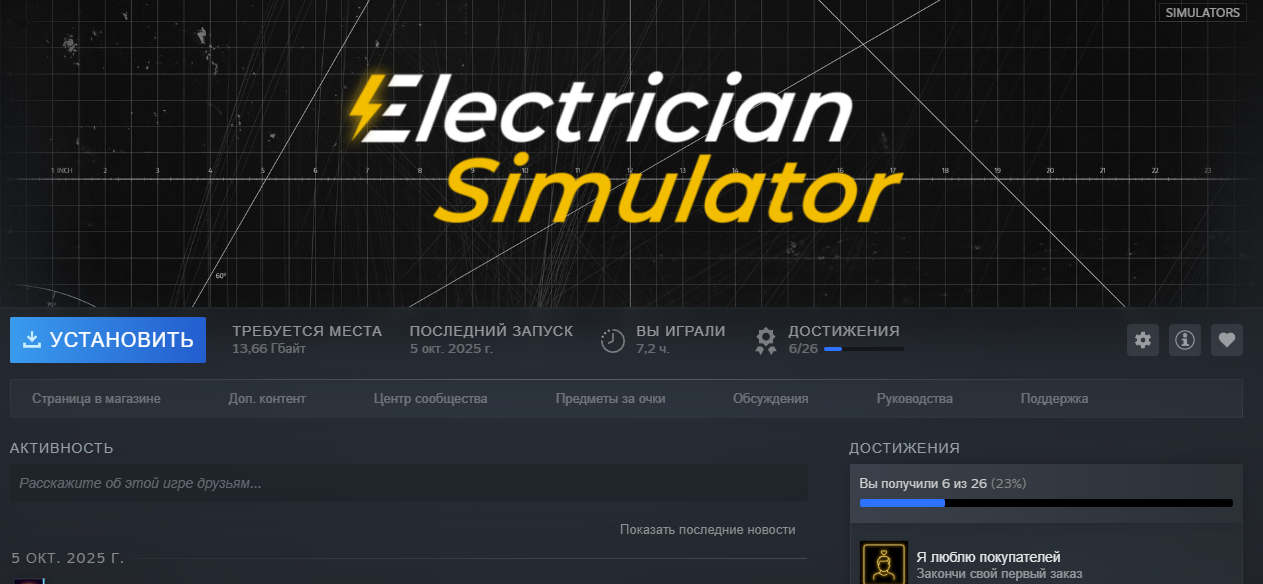The width and height of the screenshot is (1263, 584).
Task: Click the blue Установить install button
Action: click(x=108, y=340)
